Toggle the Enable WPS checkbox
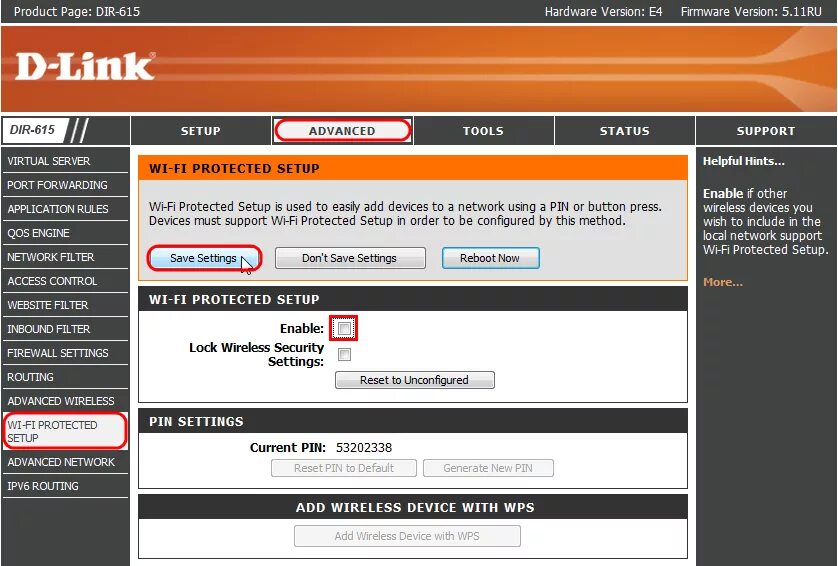This screenshot has height=566, width=838. click(x=344, y=328)
